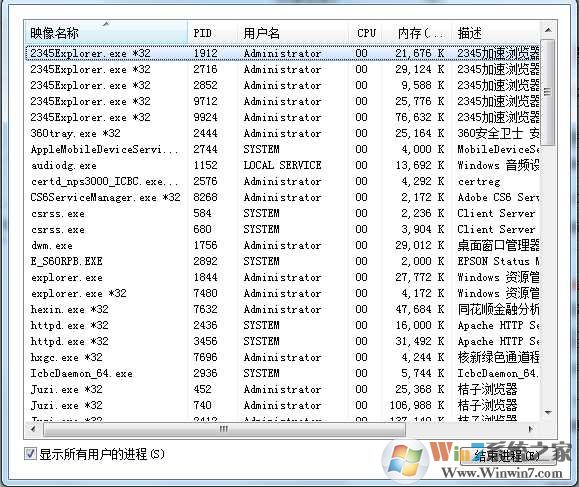The height and width of the screenshot is (487, 579).
Task: Select 2345Explorer.exe process with PID 9712
Action: coord(282,101)
